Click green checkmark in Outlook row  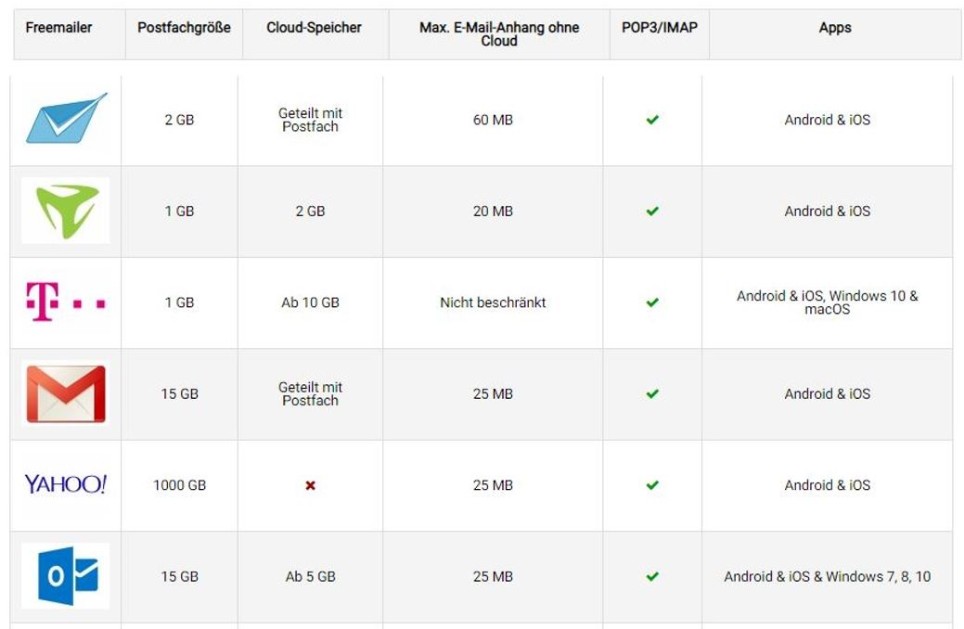point(652,577)
